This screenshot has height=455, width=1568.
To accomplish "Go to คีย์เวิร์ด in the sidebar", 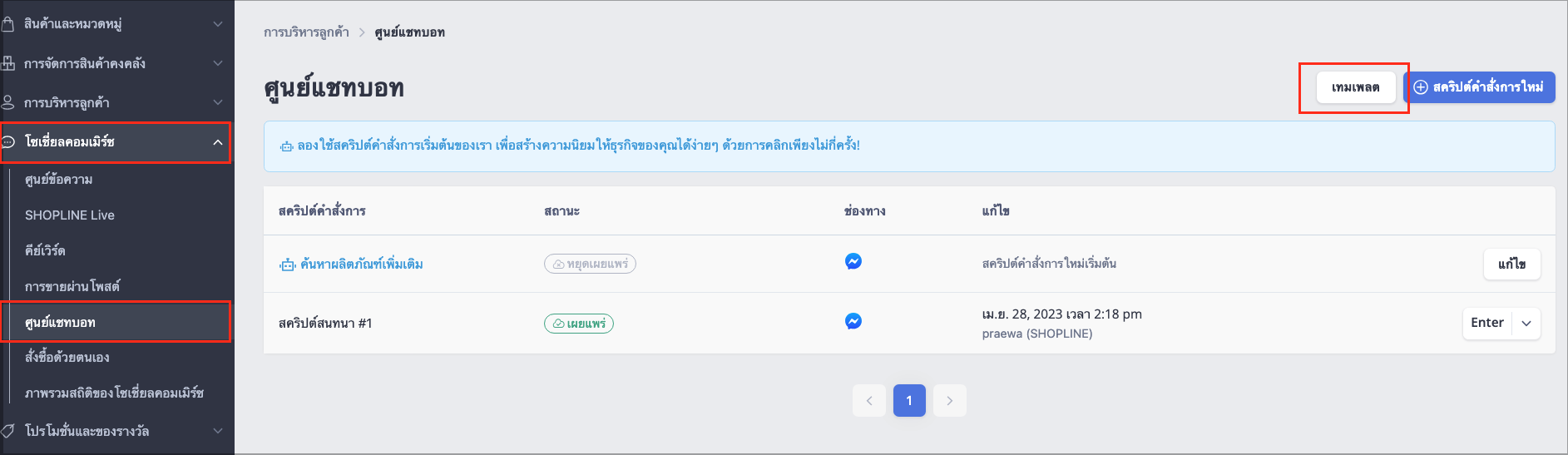I will (x=45, y=250).
